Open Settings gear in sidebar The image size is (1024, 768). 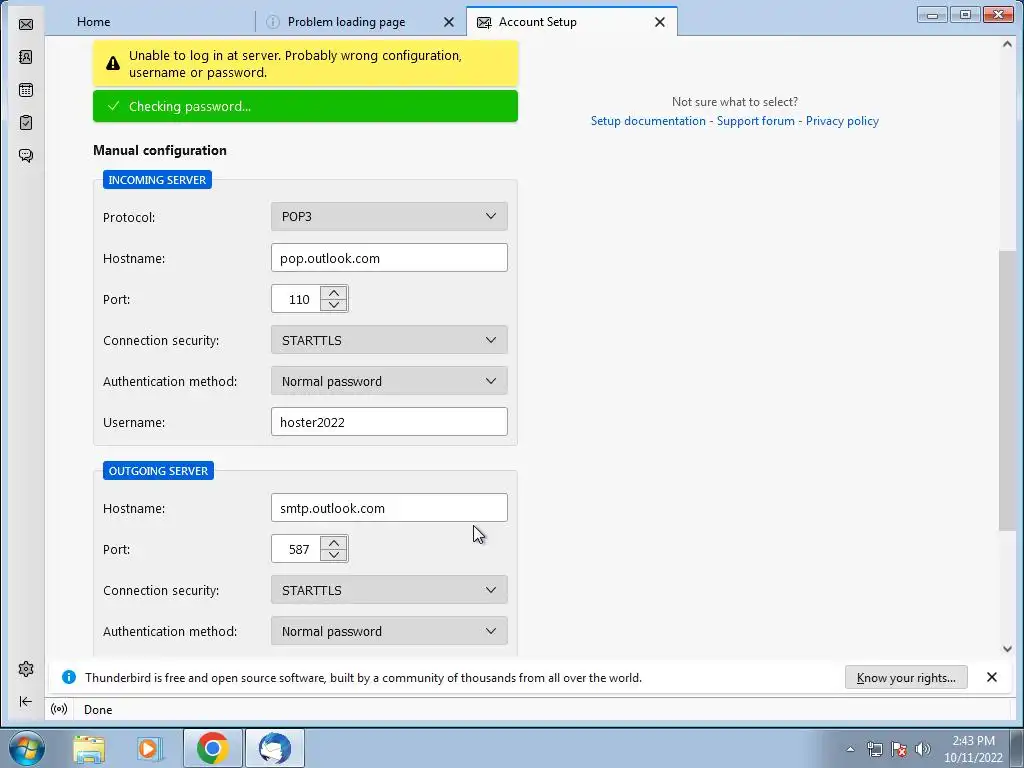[25, 669]
